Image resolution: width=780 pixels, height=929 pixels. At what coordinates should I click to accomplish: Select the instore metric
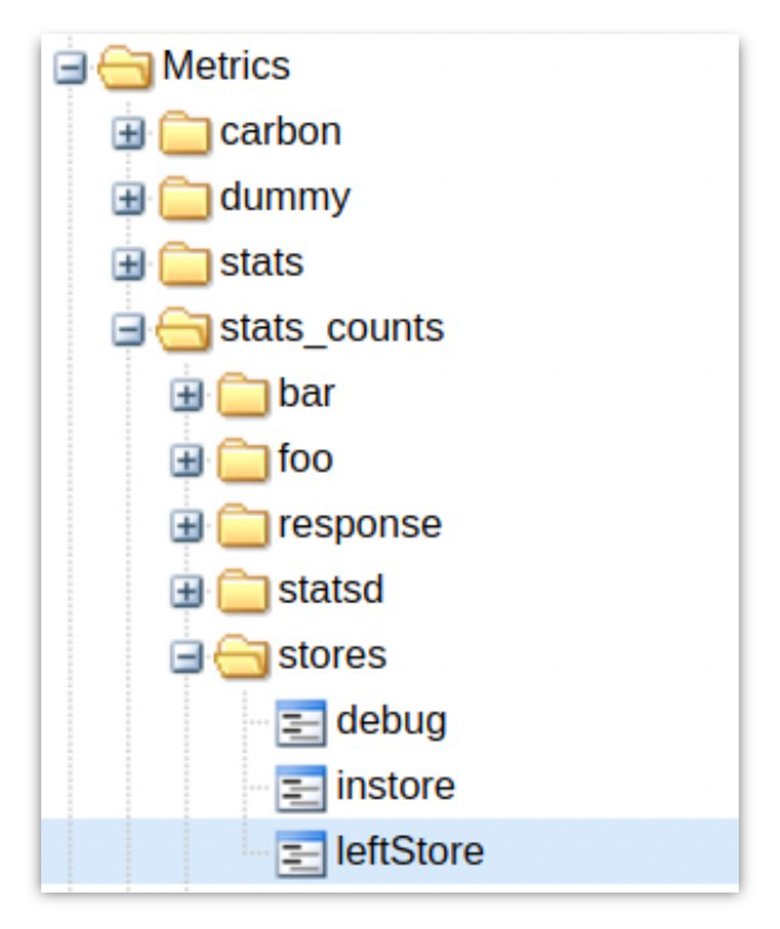point(395,785)
